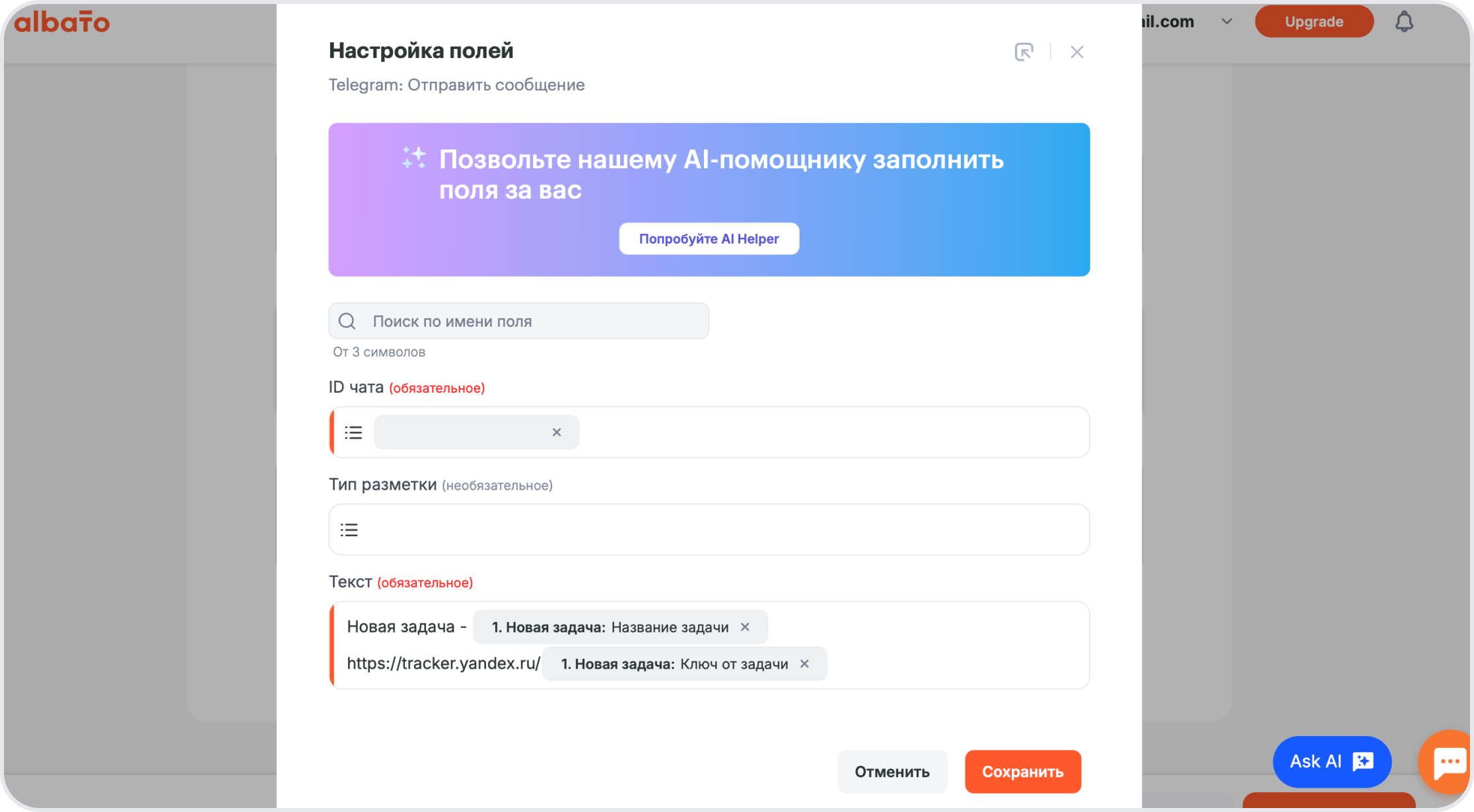Open the live chat support bubble
The image size is (1474, 812).
(1446, 762)
